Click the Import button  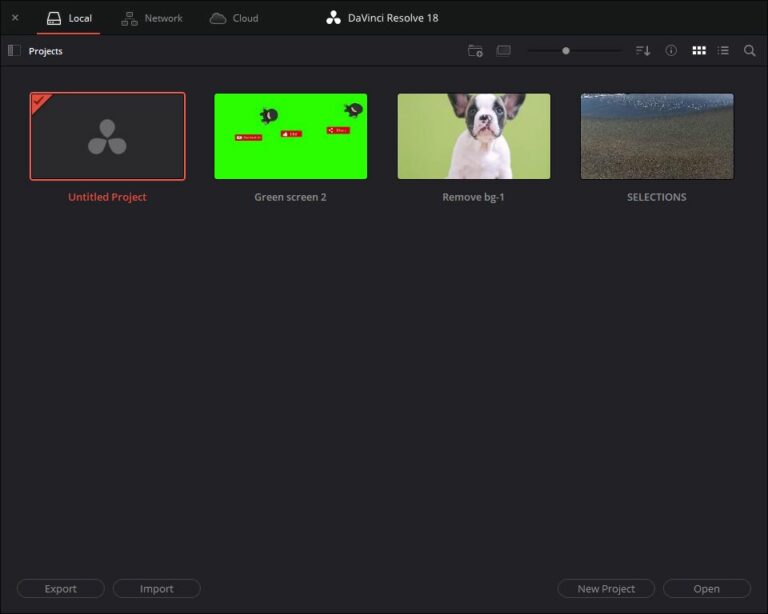click(157, 589)
